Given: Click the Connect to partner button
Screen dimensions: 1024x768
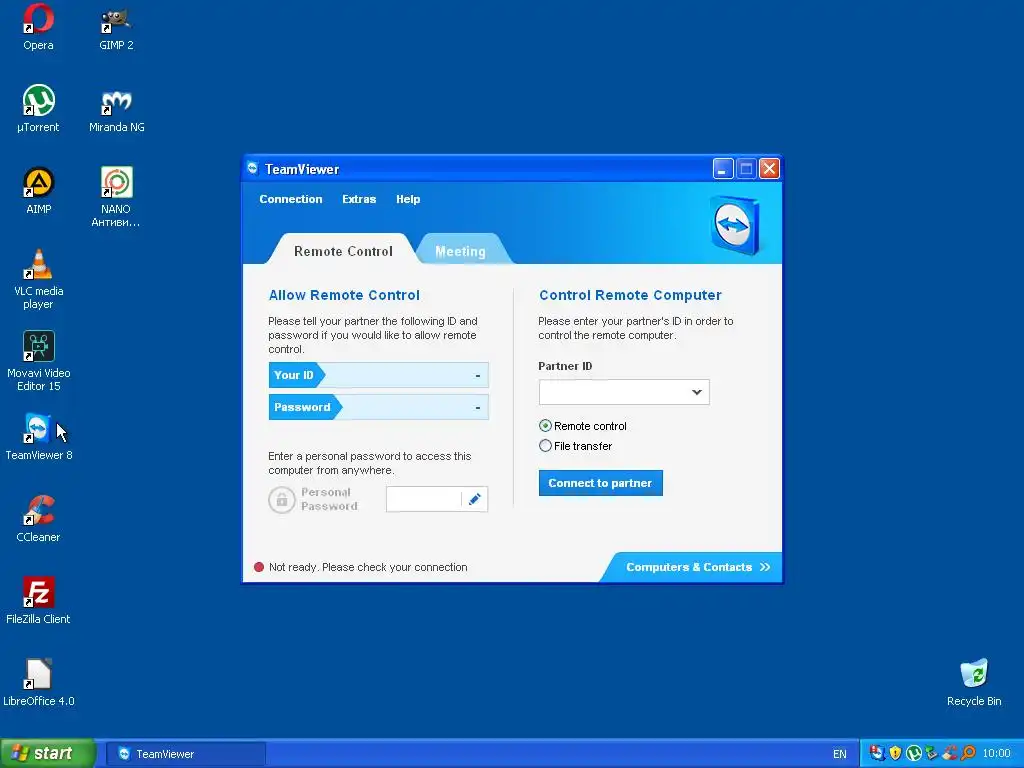Looking at the screenshot, I should (x=600, y=483).
